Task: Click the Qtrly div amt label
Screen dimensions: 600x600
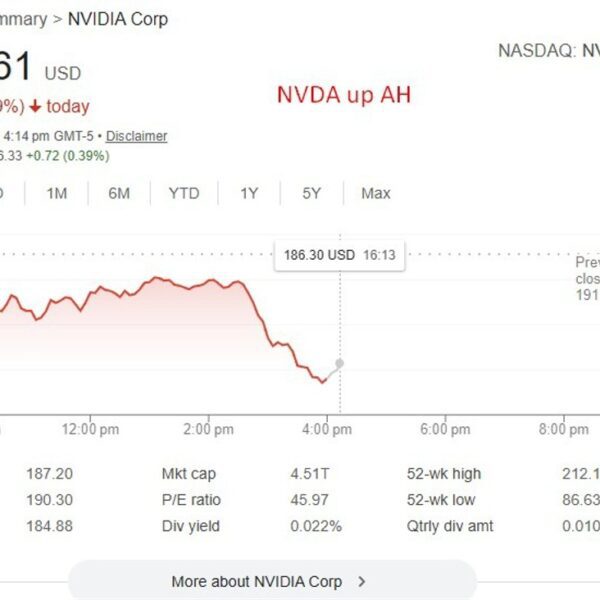Action: tap(449, 526)
